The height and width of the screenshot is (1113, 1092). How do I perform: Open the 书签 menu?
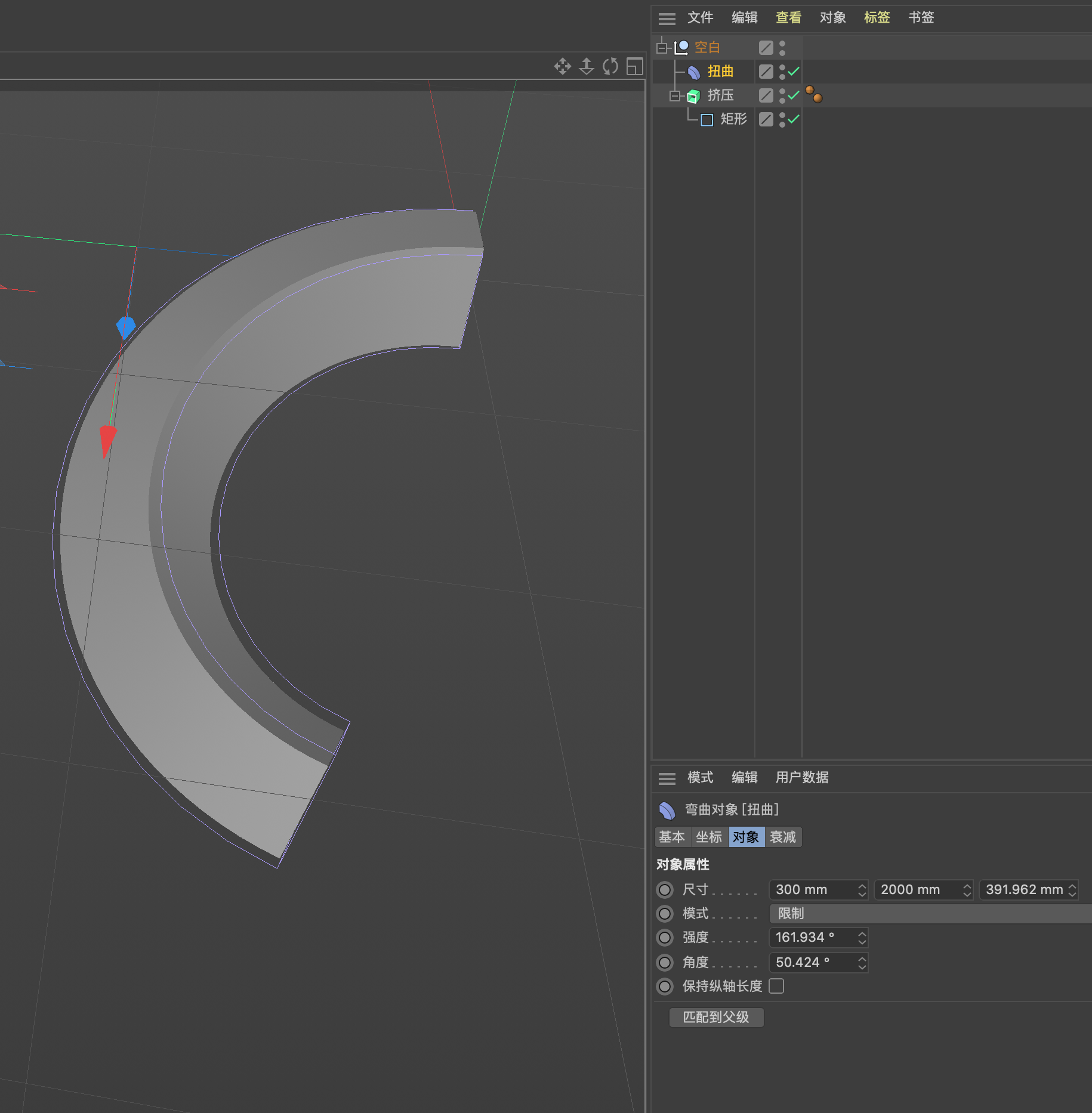tap(921, 18)
